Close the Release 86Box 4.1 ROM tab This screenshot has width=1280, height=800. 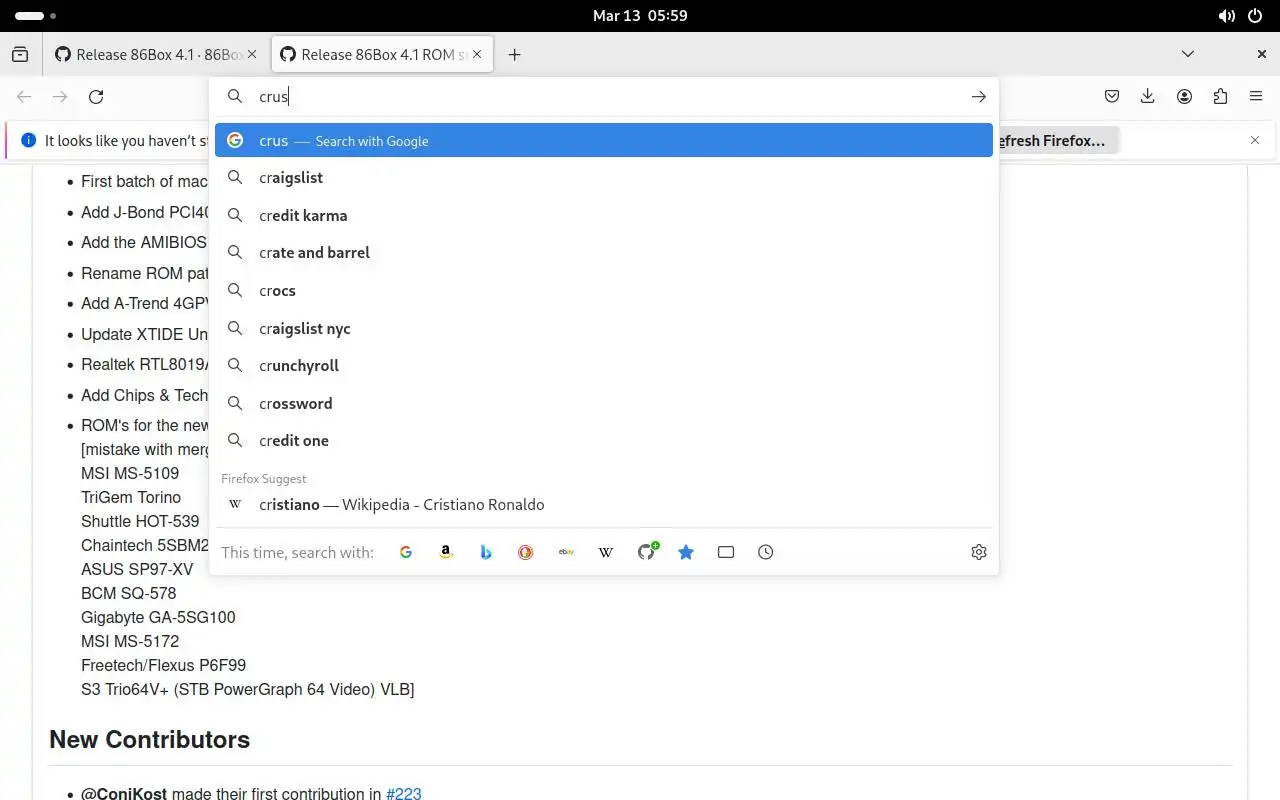coord(477,55)
